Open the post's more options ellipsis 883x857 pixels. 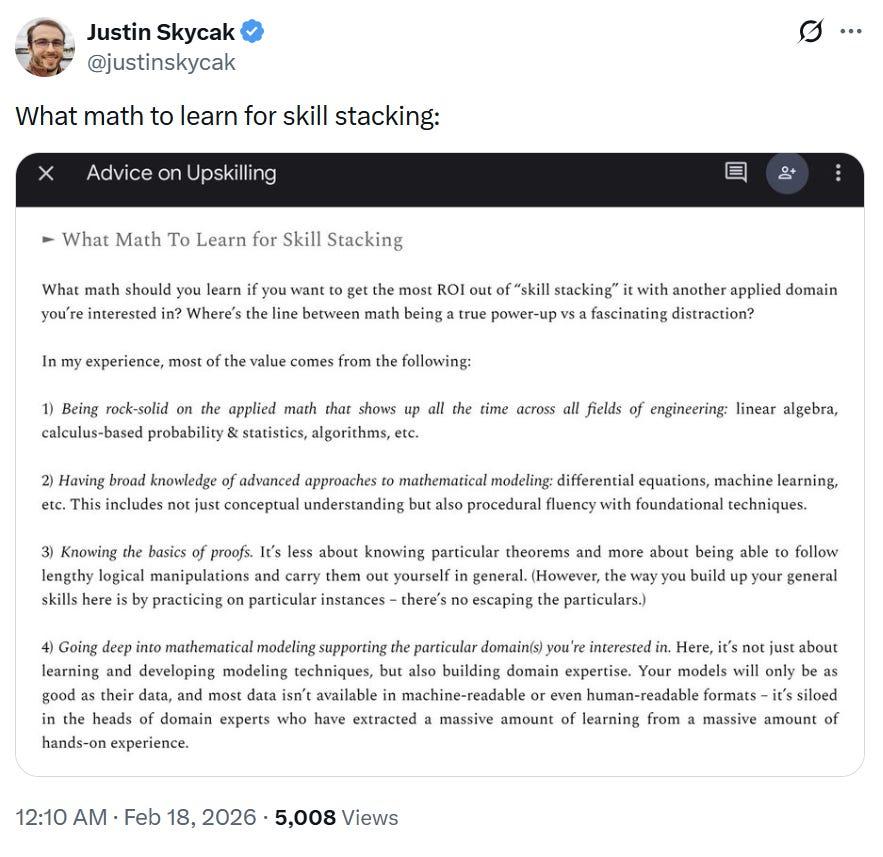click(850, 32)
